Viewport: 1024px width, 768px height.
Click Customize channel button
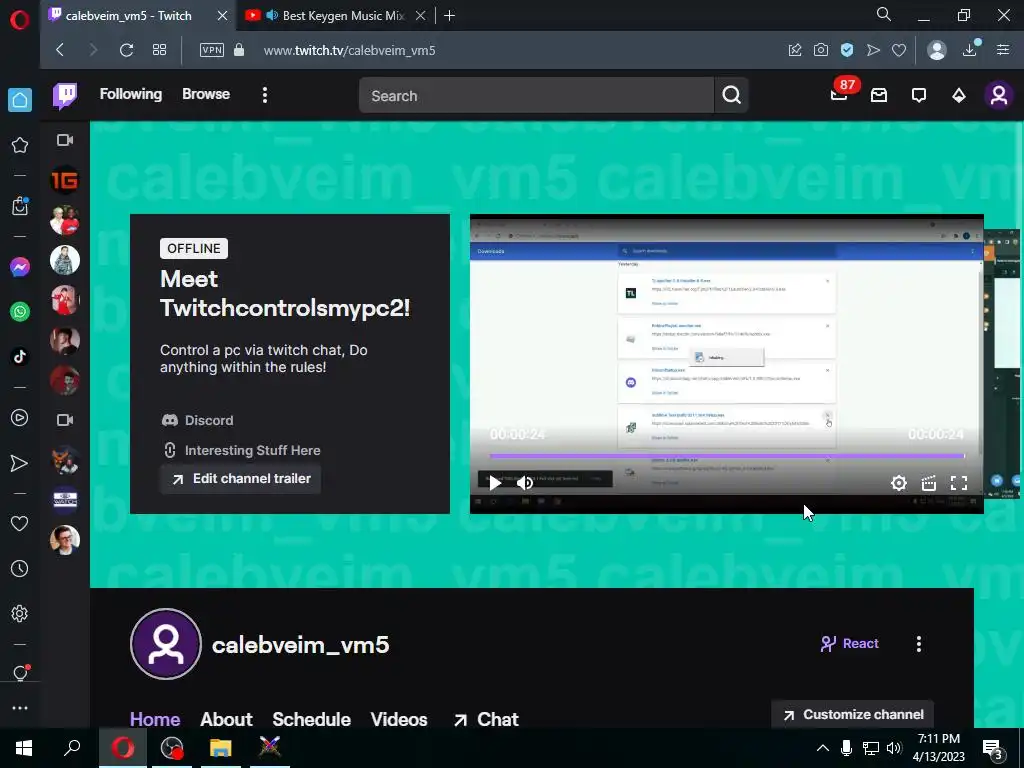pyautogui.click(x=853, y=714)
